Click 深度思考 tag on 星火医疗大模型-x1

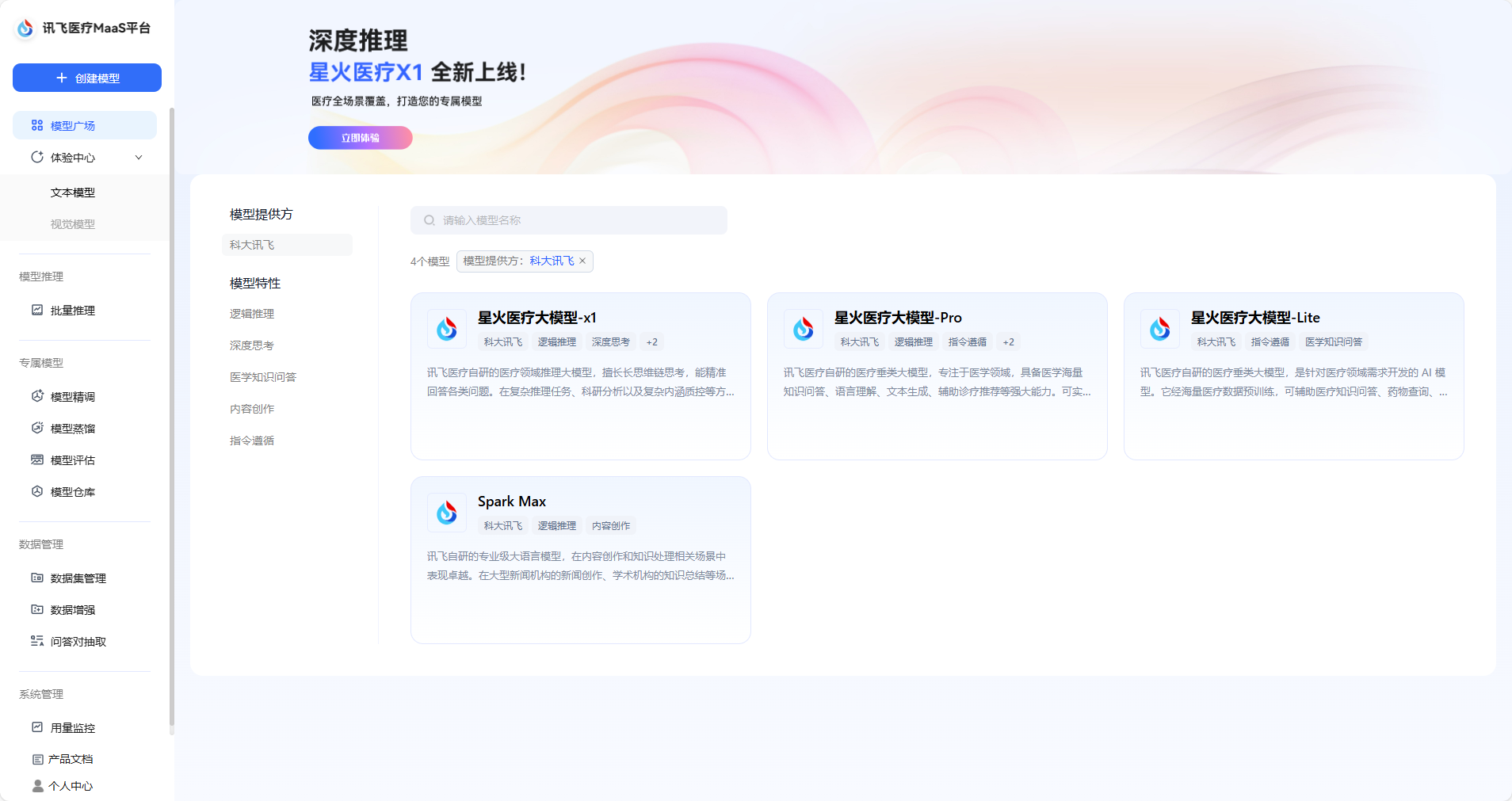coord(611,342)
